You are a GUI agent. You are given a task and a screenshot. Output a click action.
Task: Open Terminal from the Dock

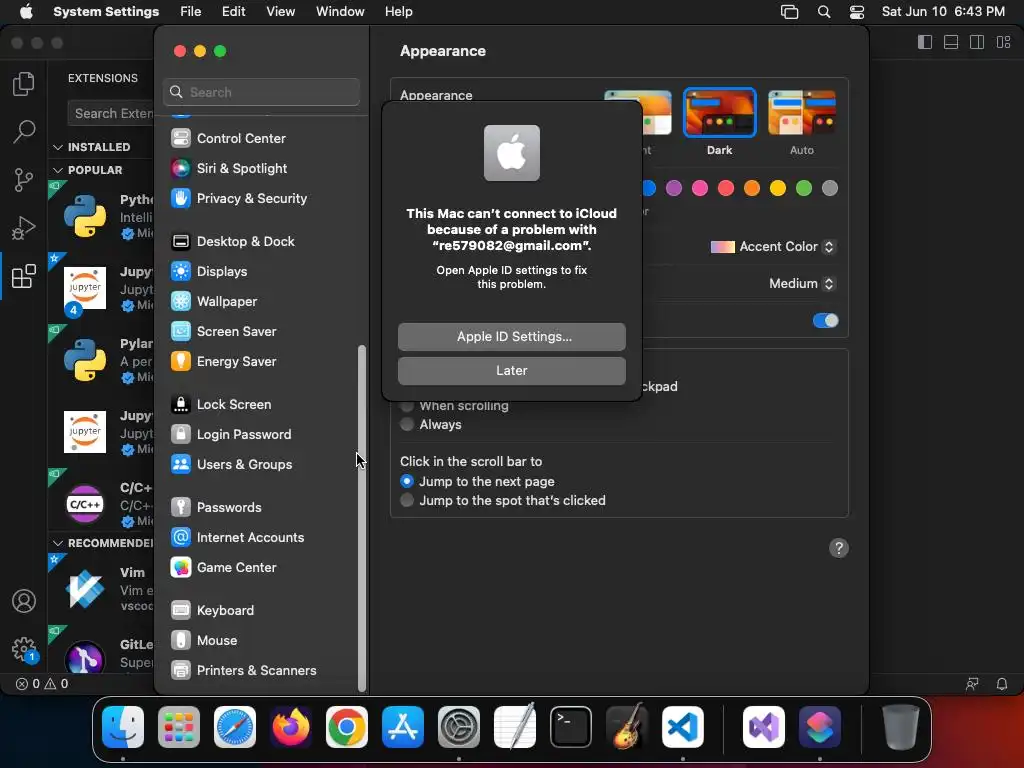(571, 727)
